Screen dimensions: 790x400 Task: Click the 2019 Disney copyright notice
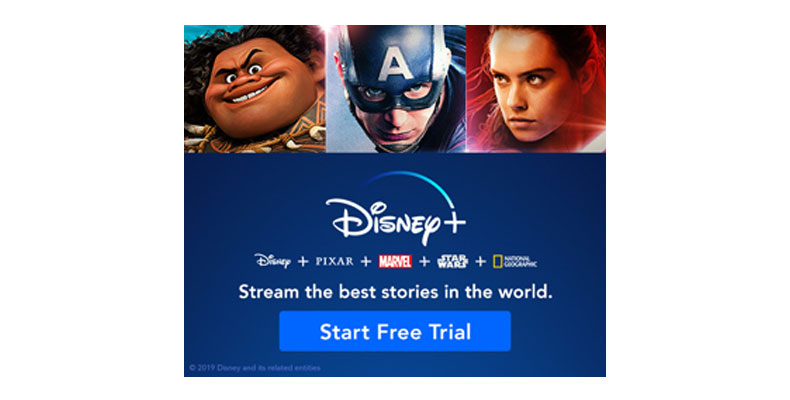coord(255,368)
